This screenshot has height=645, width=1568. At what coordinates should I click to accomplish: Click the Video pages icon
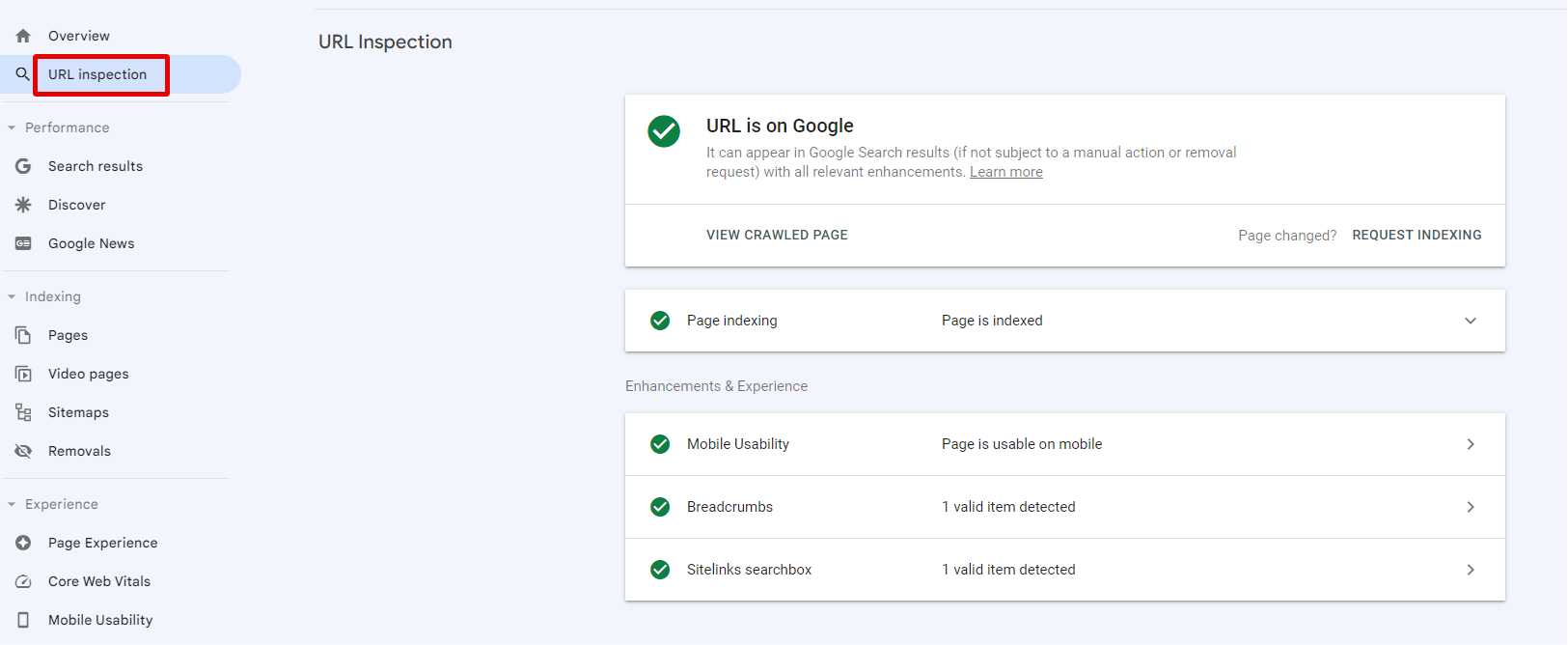pos(23,374)
